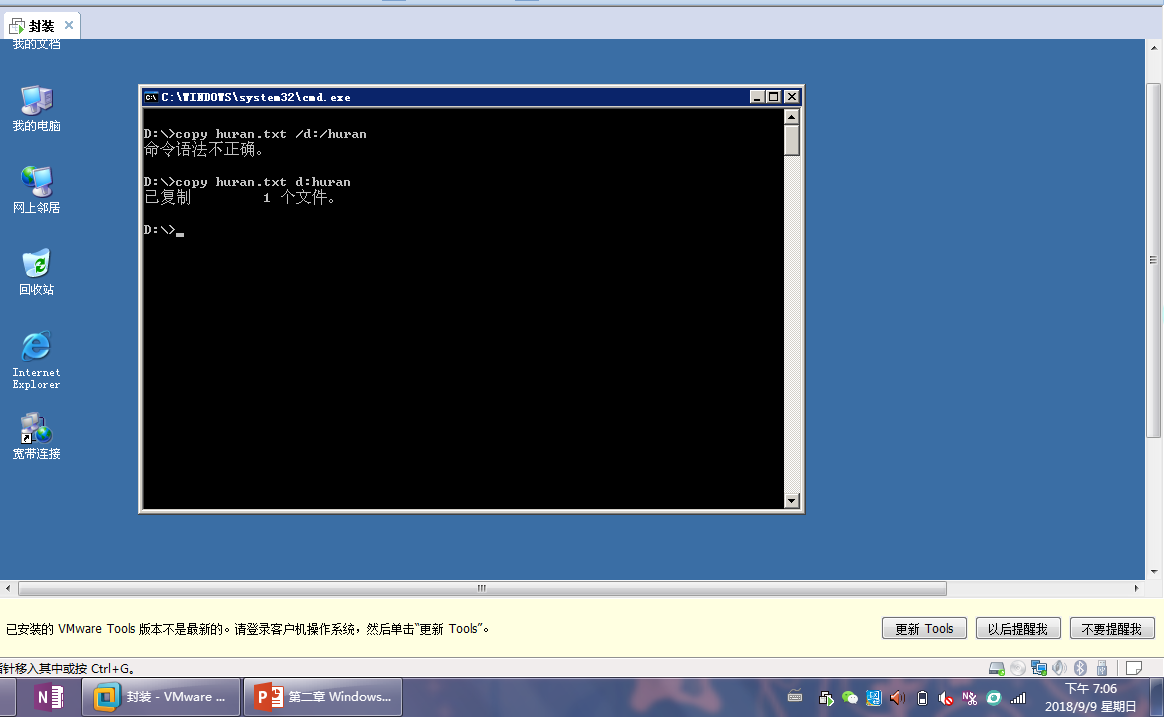1164x717 pixels.
Task: Click the orange speaker tray icon
Action: point(897,698)
